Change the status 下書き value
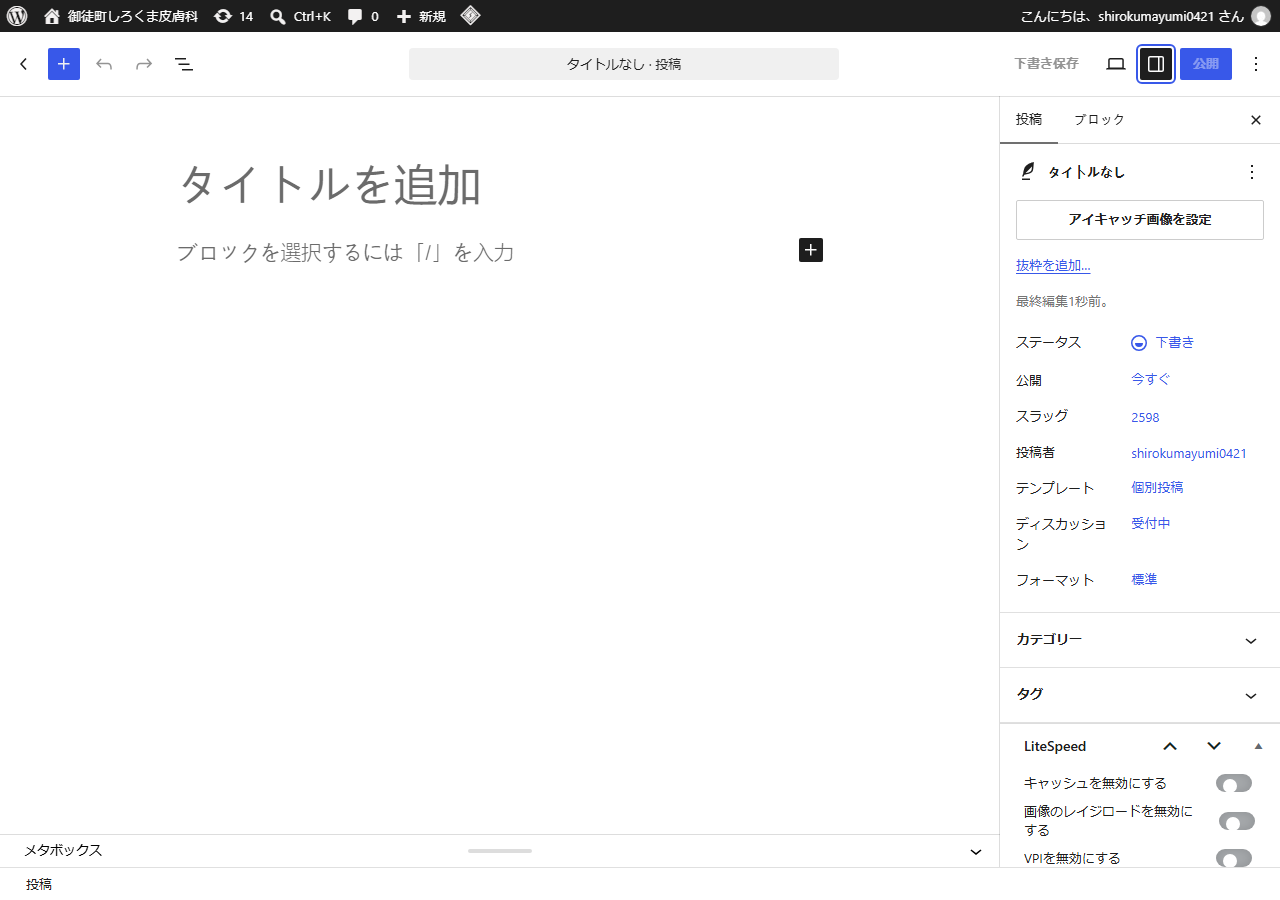 click(x=1163, y=343)
